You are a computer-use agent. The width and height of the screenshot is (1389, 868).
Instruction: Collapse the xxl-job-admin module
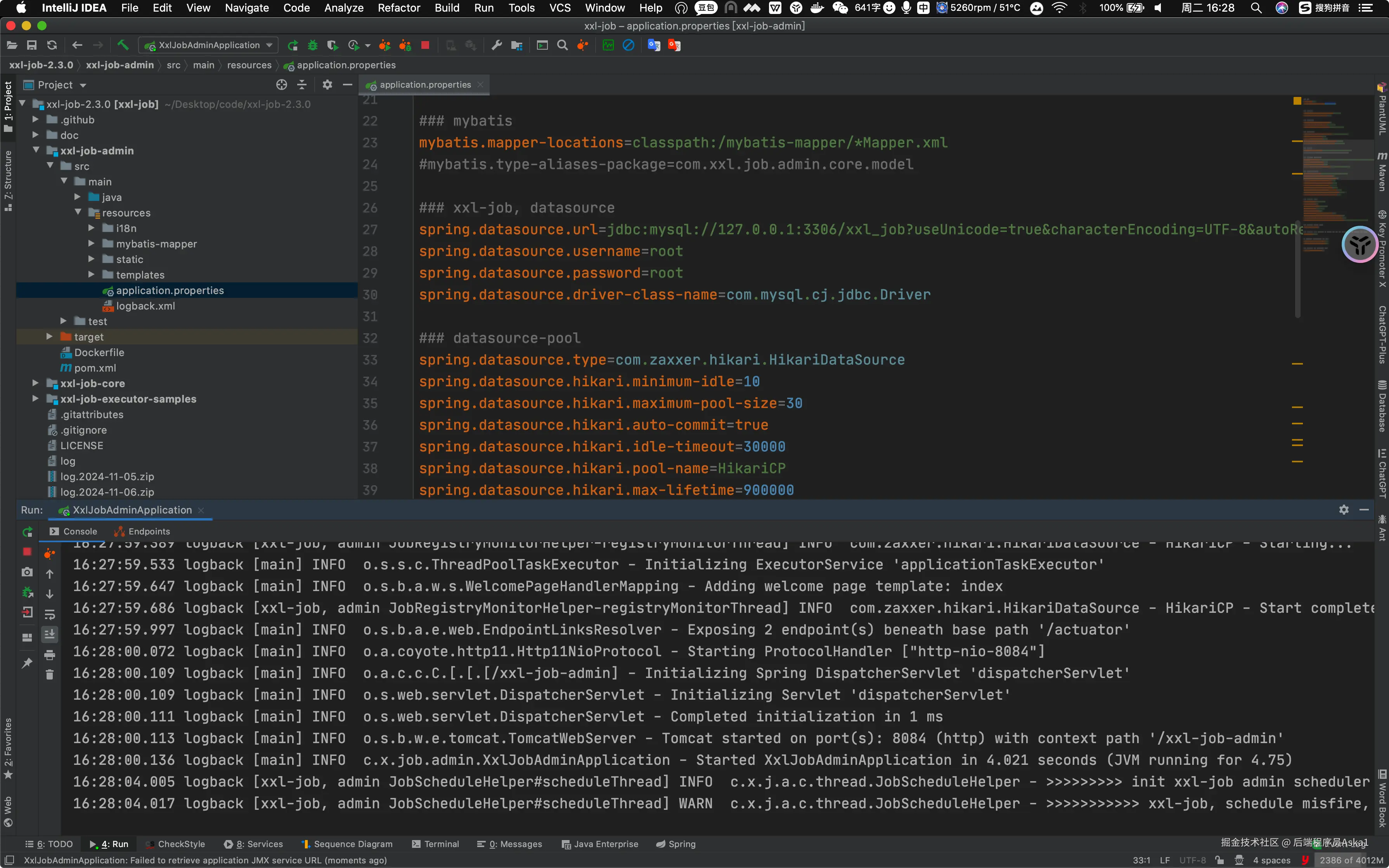point(36,150)
